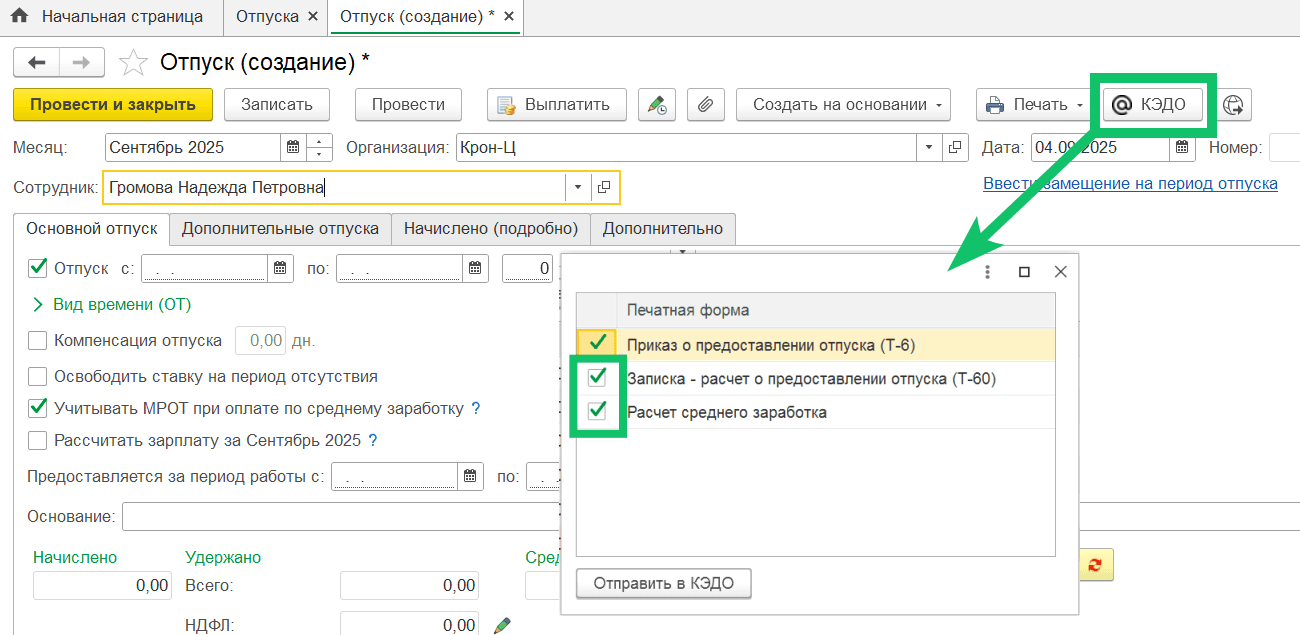Viewport: 1300px width, 635px height.
Task: Click the green pencil icon beside НДФЛ
Action: (x=503, y=625)
